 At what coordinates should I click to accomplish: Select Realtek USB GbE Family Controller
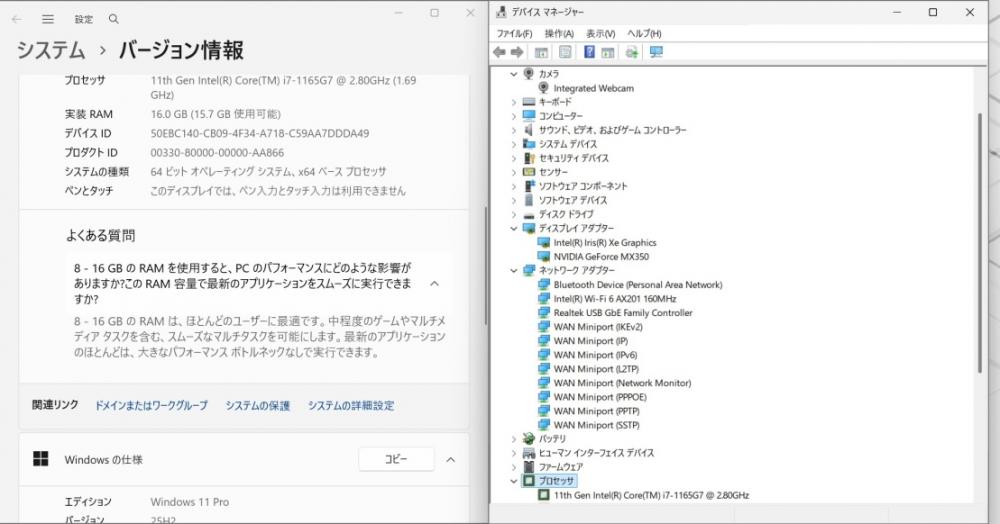point(622,312)
